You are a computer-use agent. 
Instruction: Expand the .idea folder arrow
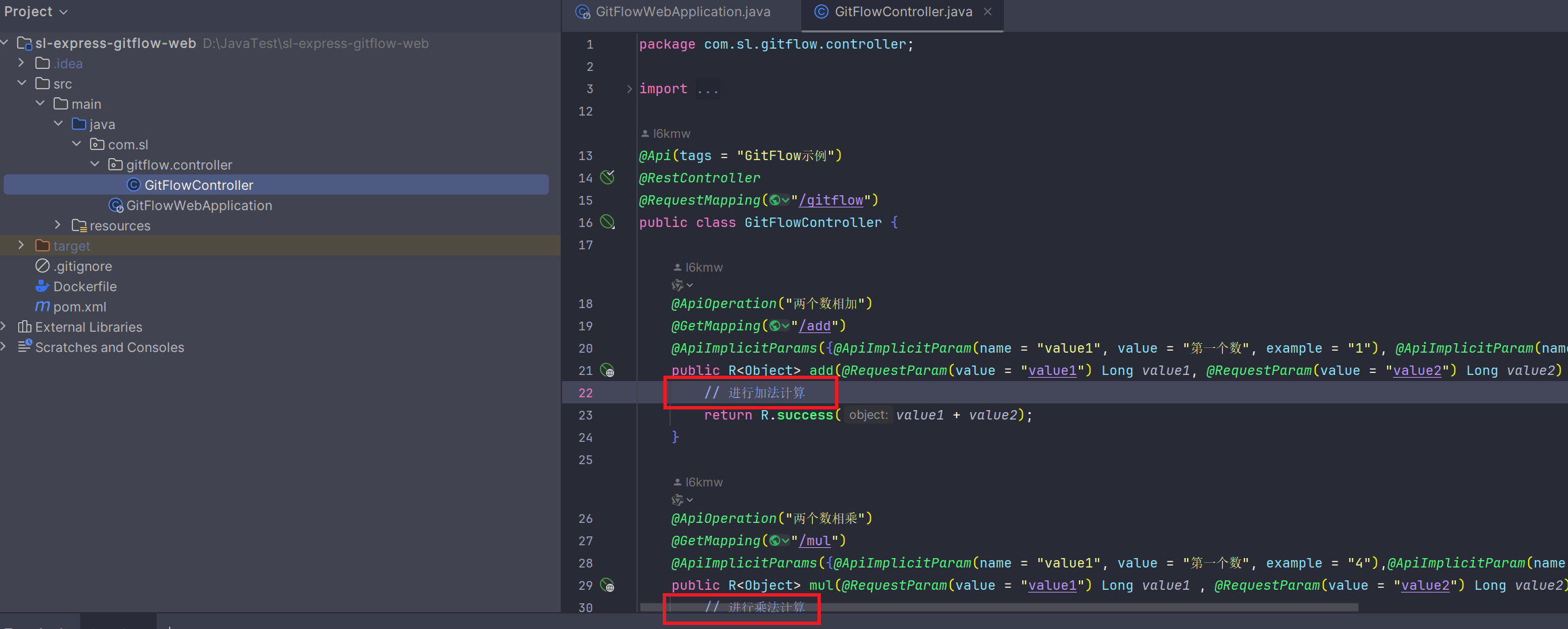pos(22,63)
